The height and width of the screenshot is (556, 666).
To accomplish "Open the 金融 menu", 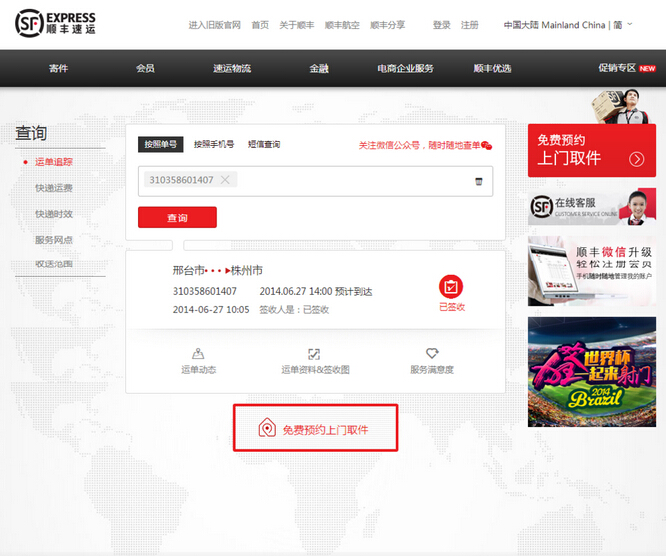I will pyautogui.click(x=319, y=68).
